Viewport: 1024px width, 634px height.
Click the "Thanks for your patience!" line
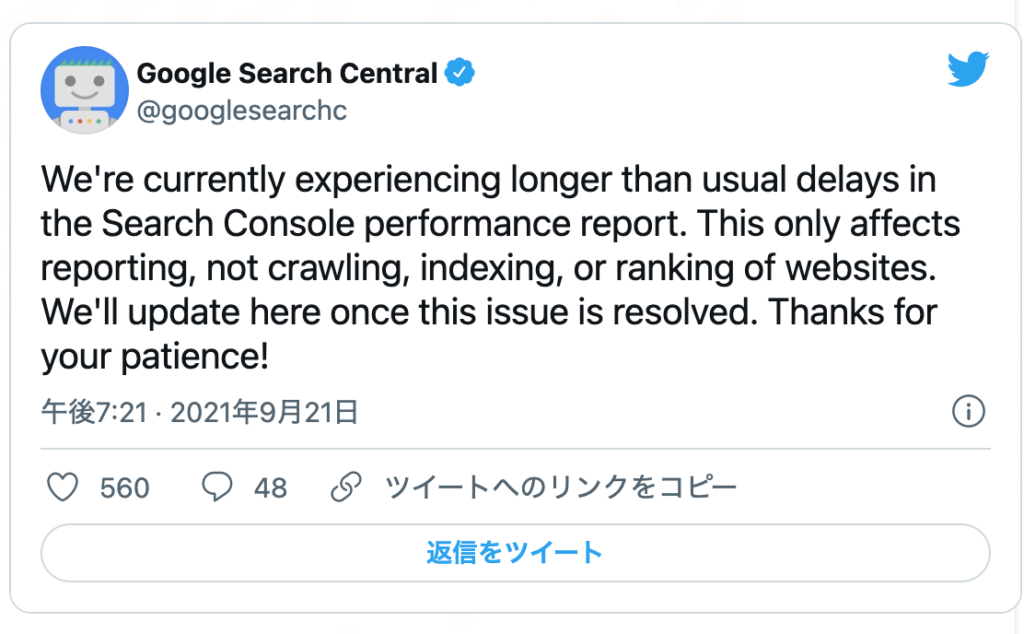pyautogui.click(x=489, y=334)
